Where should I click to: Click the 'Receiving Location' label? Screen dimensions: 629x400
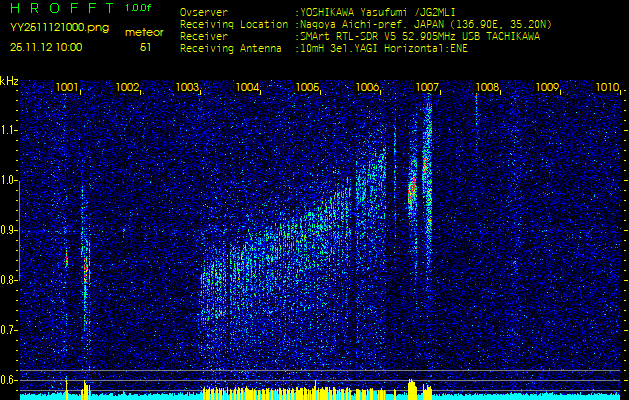(x=234, y=25)
